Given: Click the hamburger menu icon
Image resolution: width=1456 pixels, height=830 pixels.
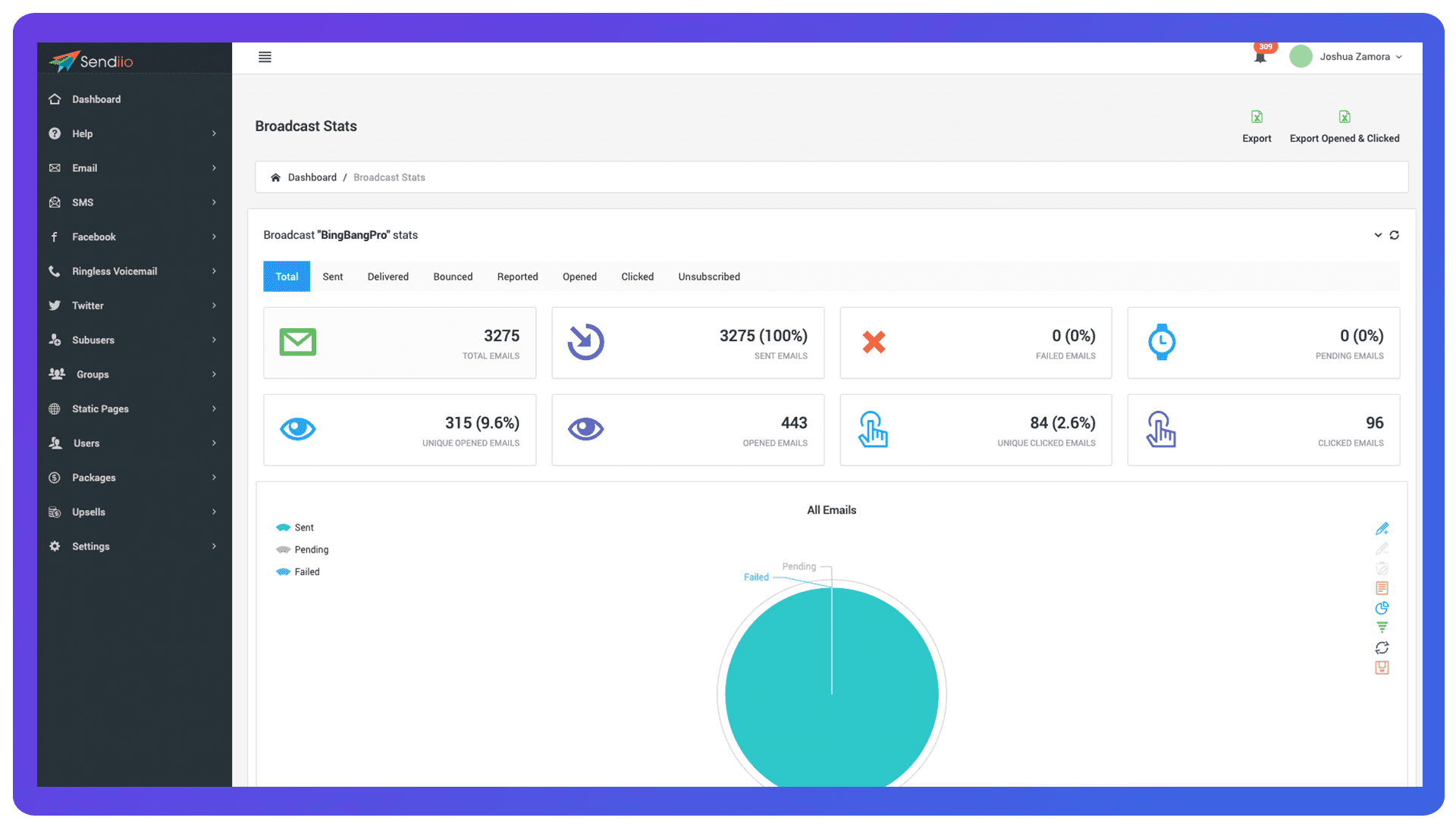Looking at the screenshot, I should pyautogui.click(x=265, y=57).
